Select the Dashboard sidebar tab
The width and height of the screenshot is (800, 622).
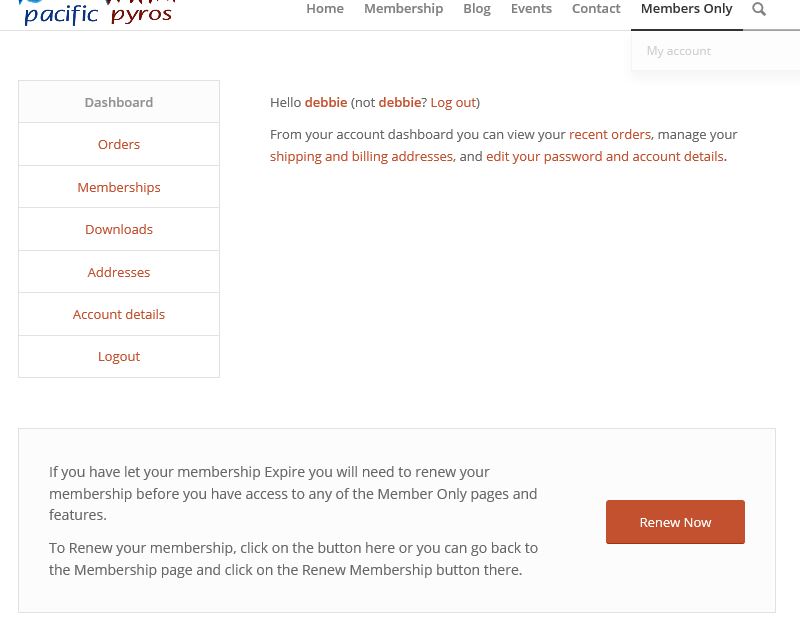pos(119,102)
